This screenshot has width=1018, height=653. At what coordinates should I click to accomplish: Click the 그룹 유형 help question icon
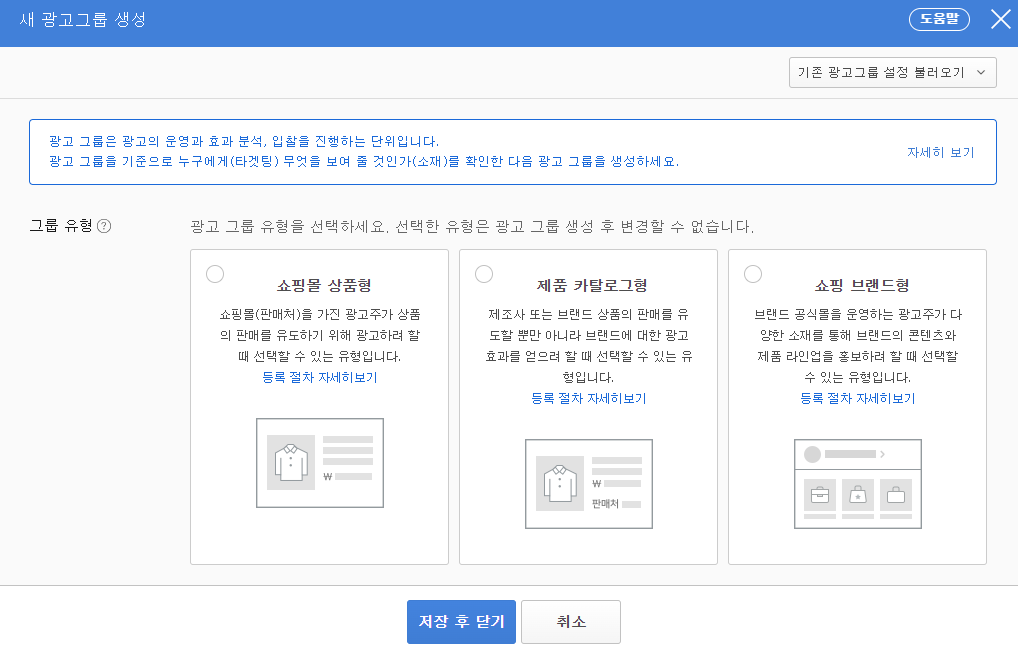pos(104,226)
